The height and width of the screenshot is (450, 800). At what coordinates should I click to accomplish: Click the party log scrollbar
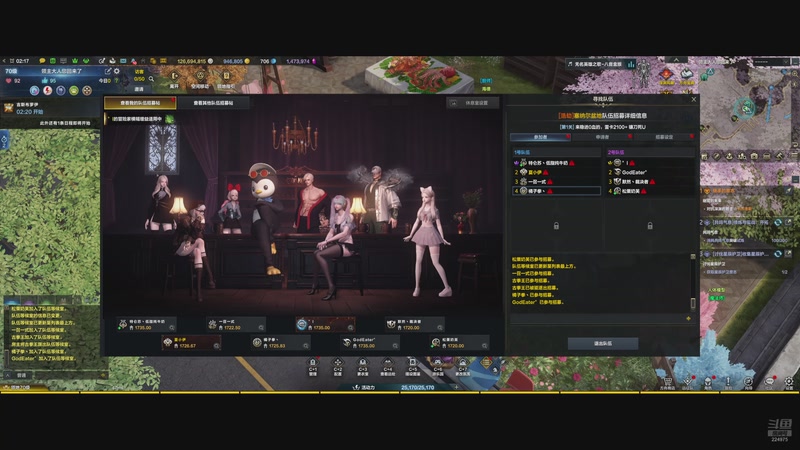(x=693, y=282)
